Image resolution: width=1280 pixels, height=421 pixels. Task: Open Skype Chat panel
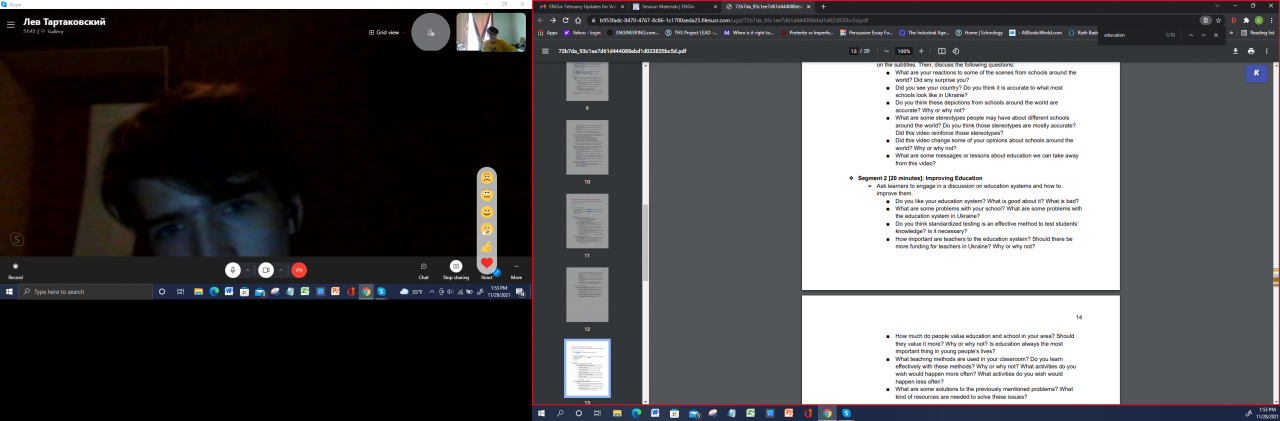(x=424, y=270)
